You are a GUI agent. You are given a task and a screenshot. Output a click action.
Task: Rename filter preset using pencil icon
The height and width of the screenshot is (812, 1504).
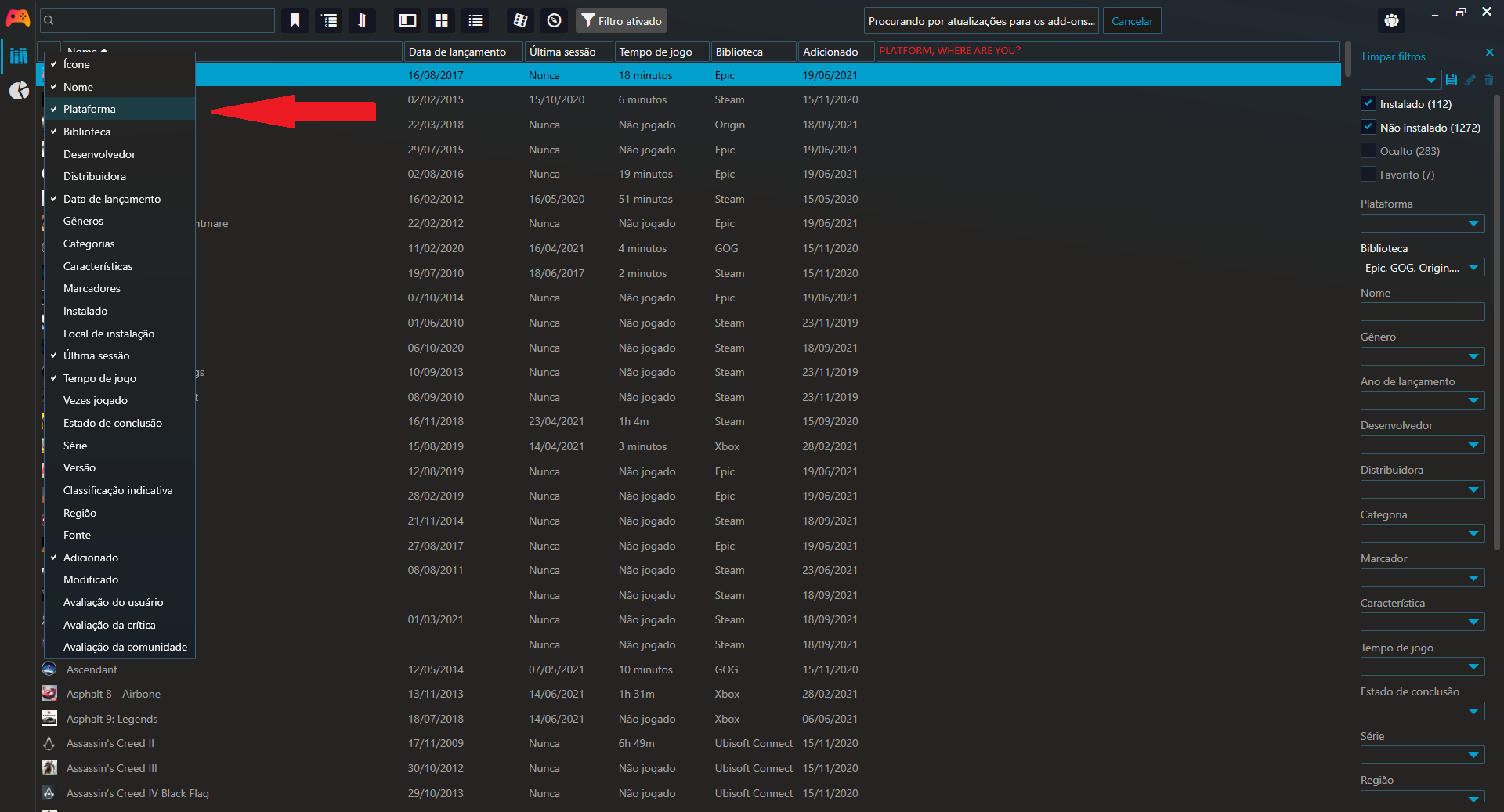1470,80
